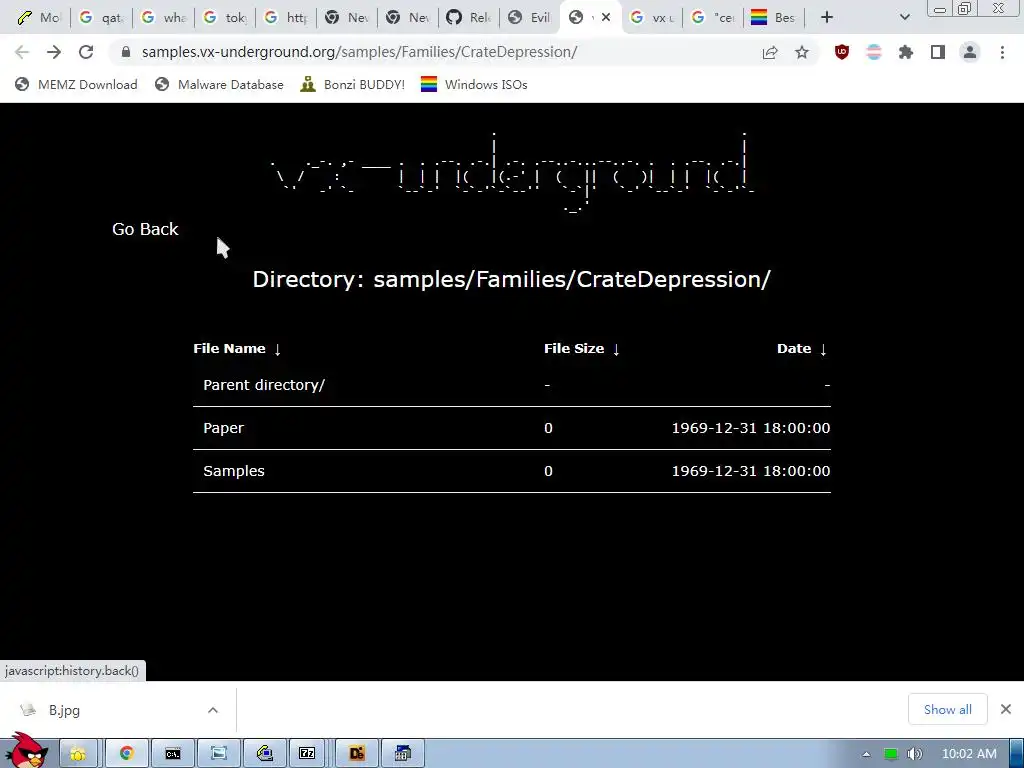Open the Bonzi BUDDY! bookmark
The width and height of the screenshot is (1024, 768).
click(x=353, y=84)
